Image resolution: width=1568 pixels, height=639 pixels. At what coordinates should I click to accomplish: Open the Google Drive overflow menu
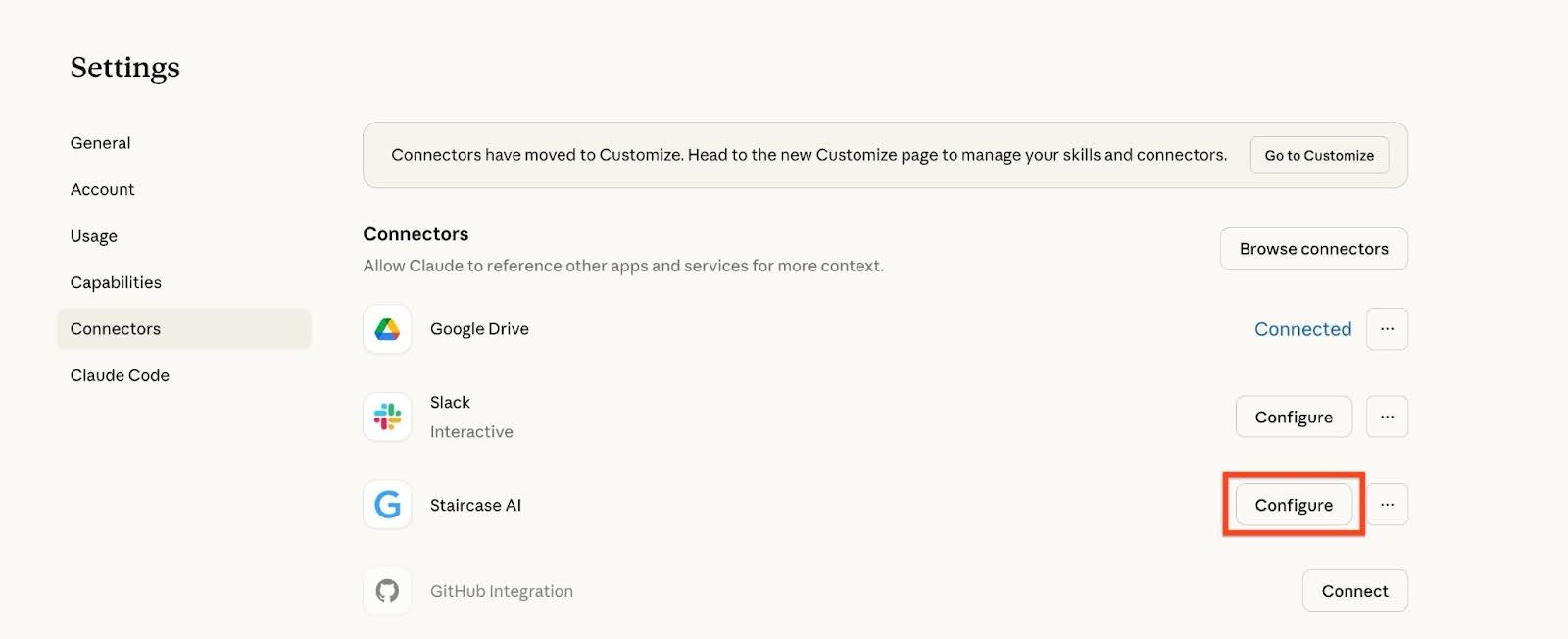[x=1387, y=328]
